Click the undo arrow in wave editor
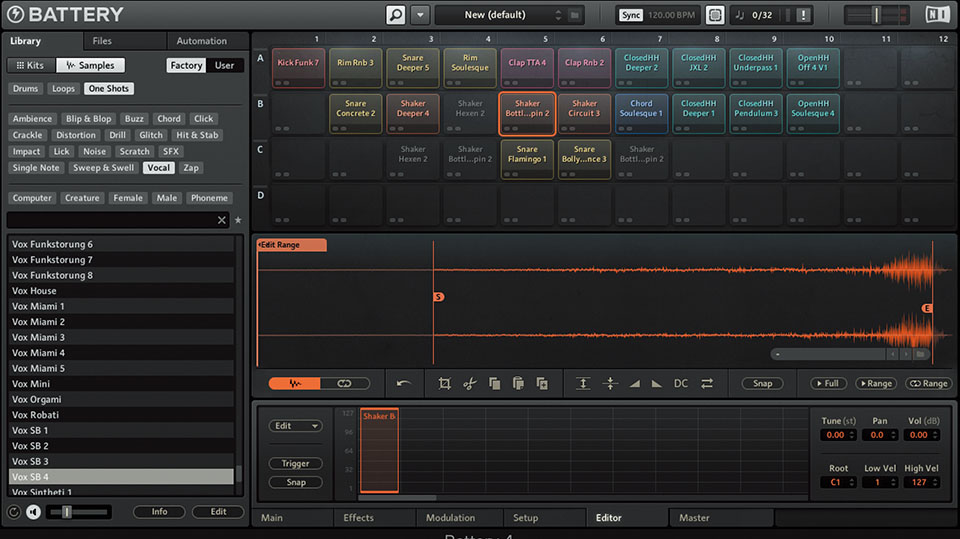The image size is (960, 539). (403, 383)
